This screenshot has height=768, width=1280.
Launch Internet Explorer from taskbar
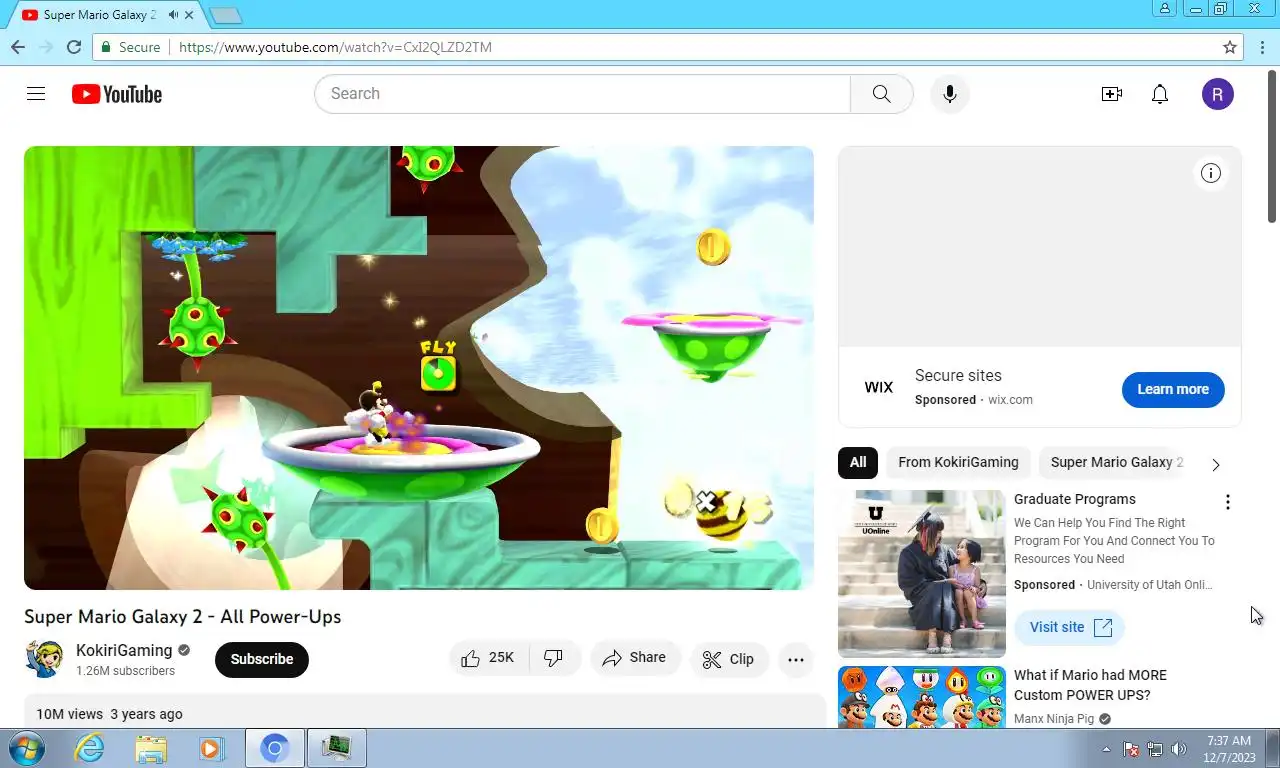[x=89, y=748]
